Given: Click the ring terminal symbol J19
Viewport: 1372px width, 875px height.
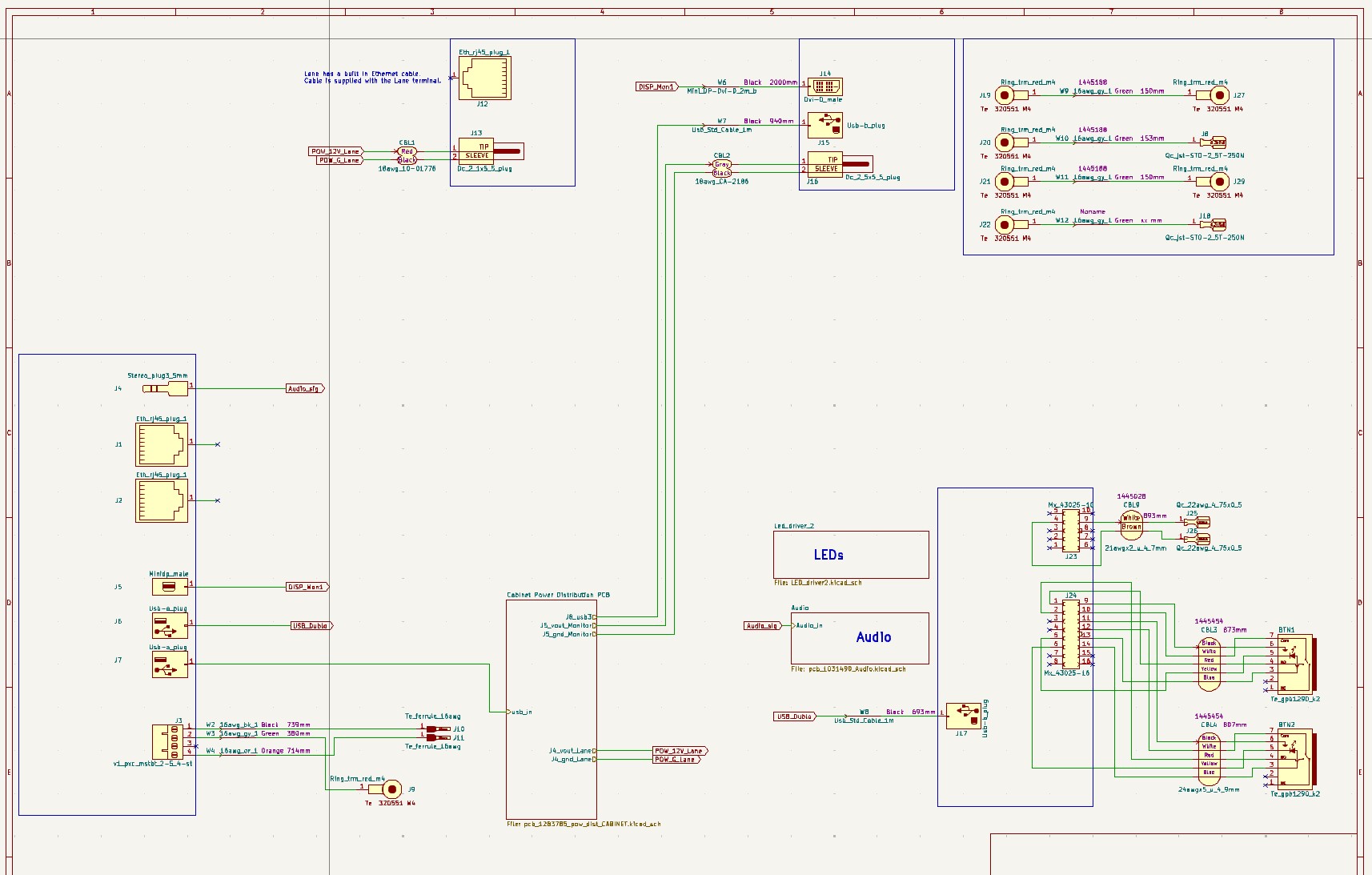Looking at the screenshot, I should coord(1006,94).
